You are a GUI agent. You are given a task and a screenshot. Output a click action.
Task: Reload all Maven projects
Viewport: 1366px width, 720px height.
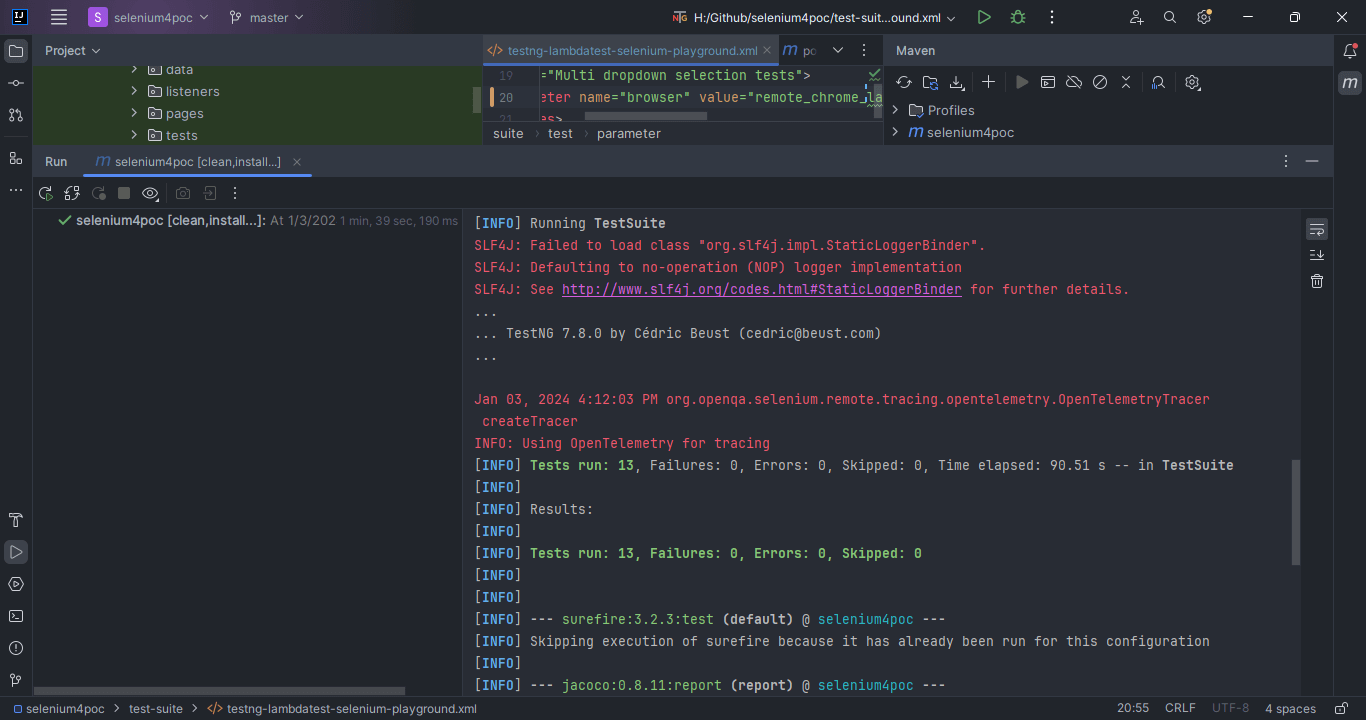903,82
